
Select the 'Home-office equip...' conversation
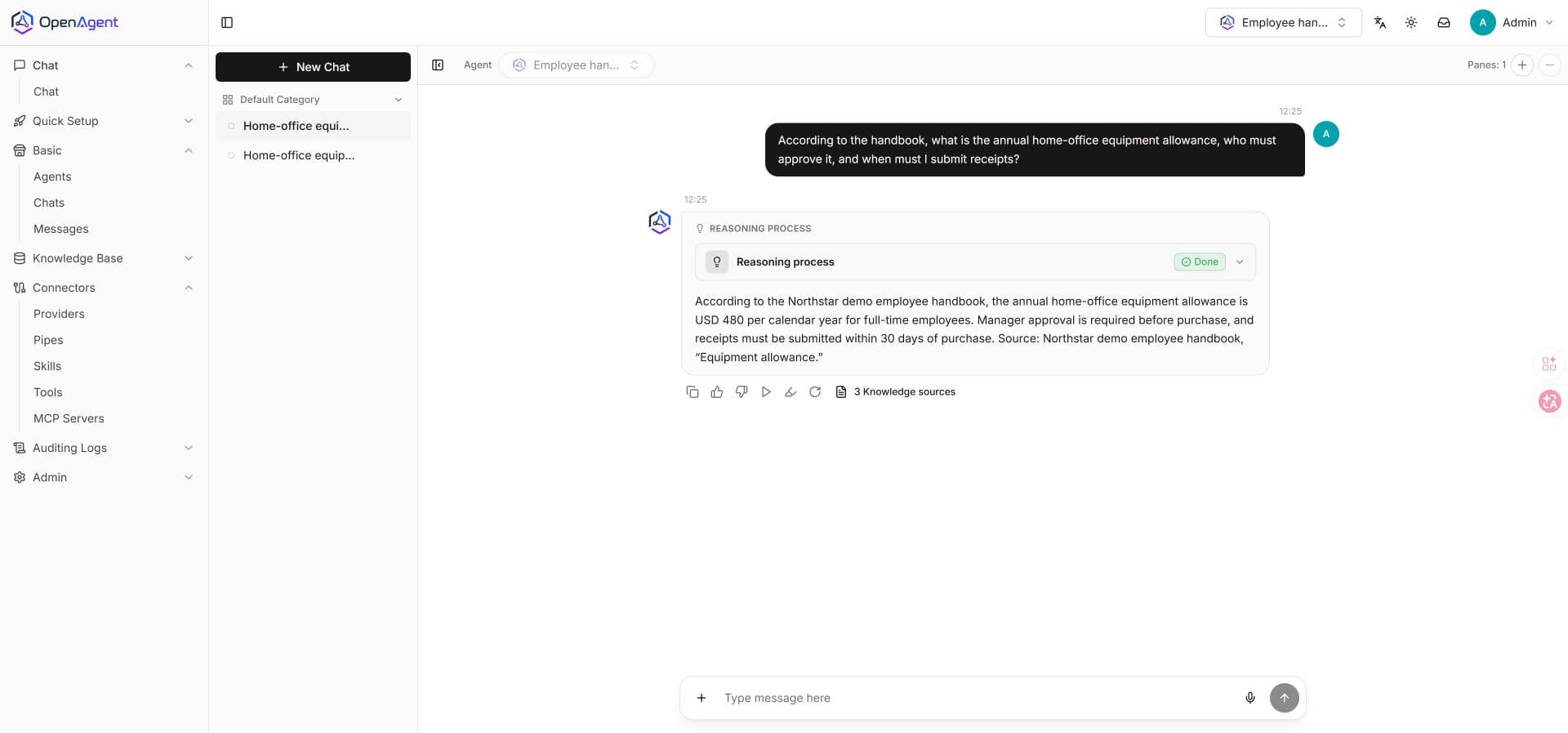pyautogui.click(x=313, y=155)
